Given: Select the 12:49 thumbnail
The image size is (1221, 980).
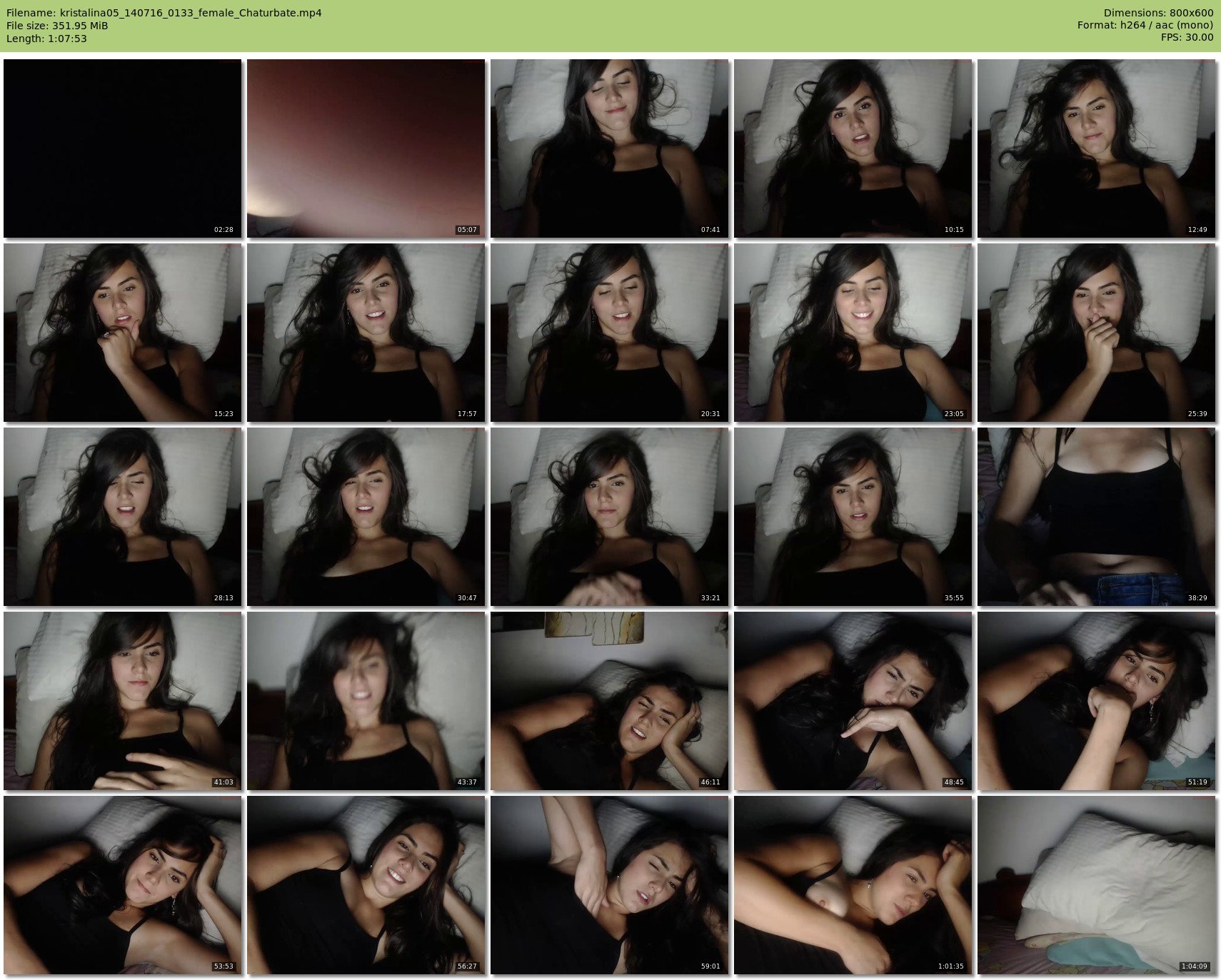Looking at the screenshot, I should (1097, 148).
